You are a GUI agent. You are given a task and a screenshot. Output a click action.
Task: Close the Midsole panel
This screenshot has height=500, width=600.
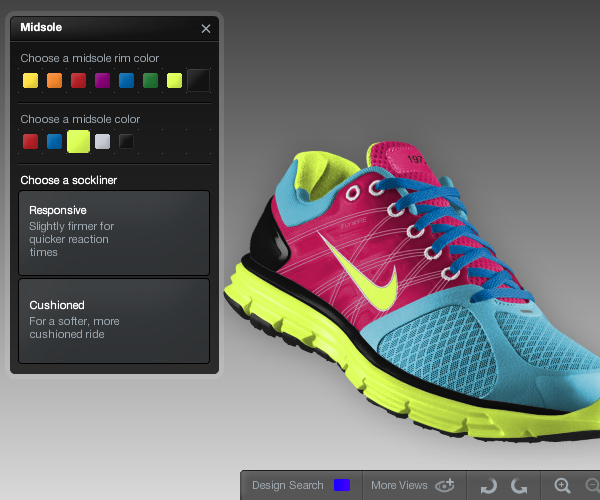click(206, 29)
